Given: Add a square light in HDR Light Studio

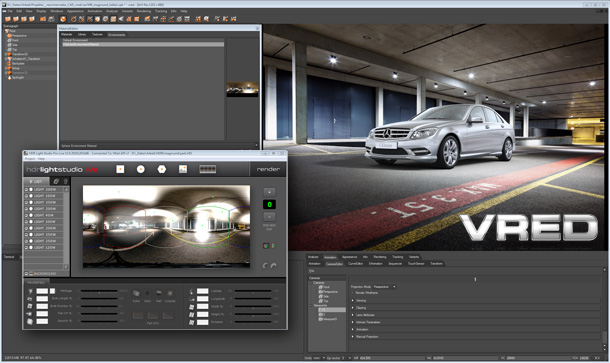Looking at the screenshot, I should [x=120, y=169].
